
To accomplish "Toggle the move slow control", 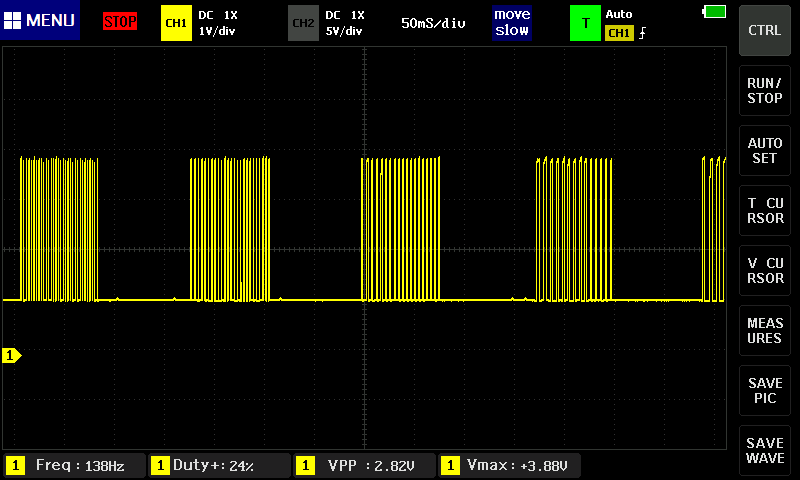I will (x=512, y=23).
